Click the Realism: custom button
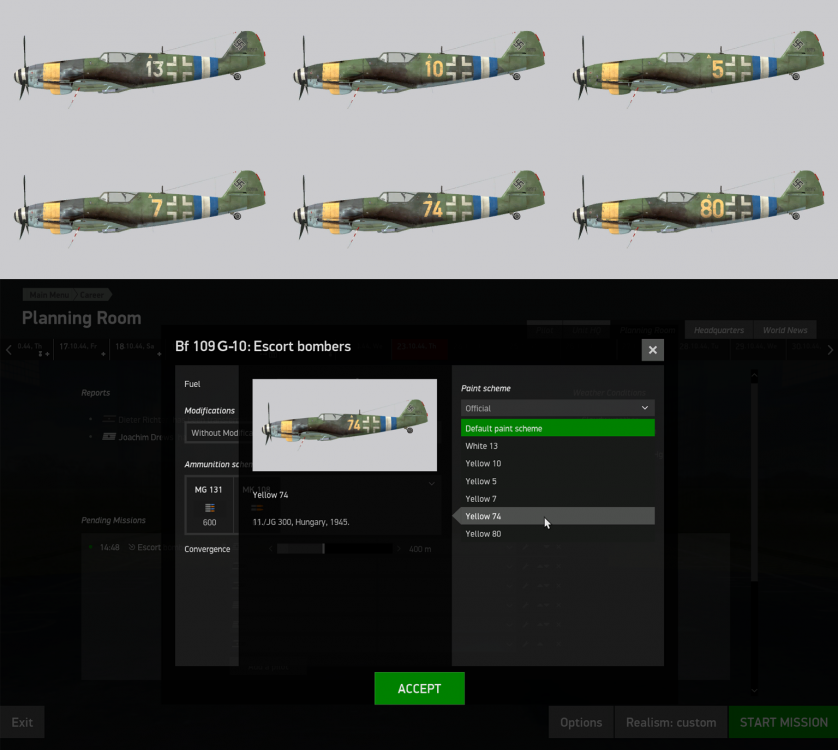 (x=671, y=722)
